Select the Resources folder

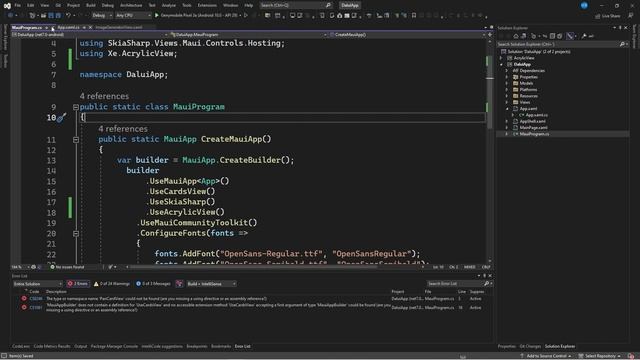(529, 96)
